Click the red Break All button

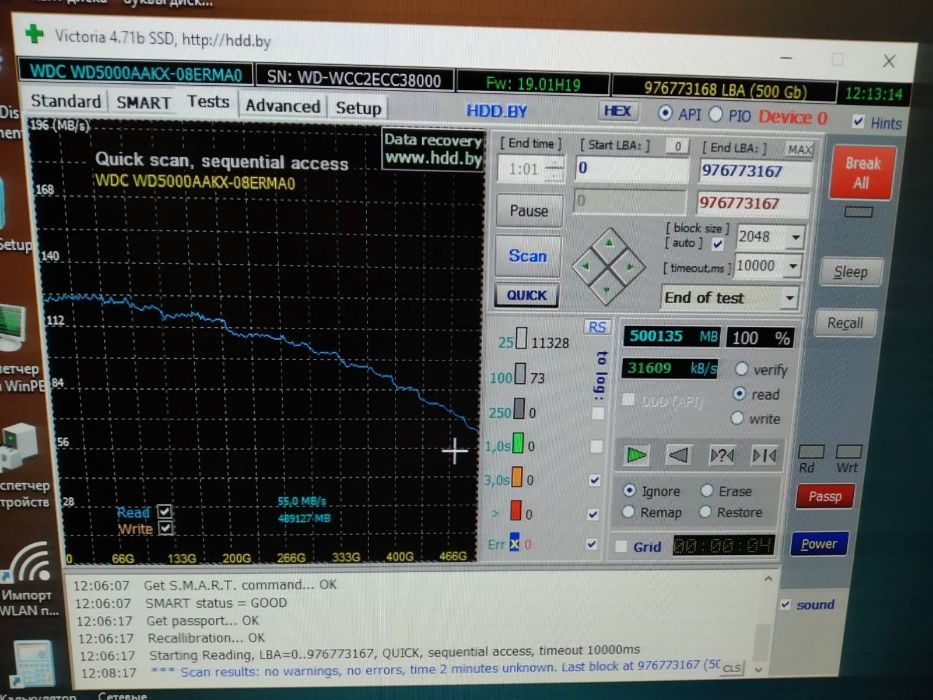tap(862, 173)
